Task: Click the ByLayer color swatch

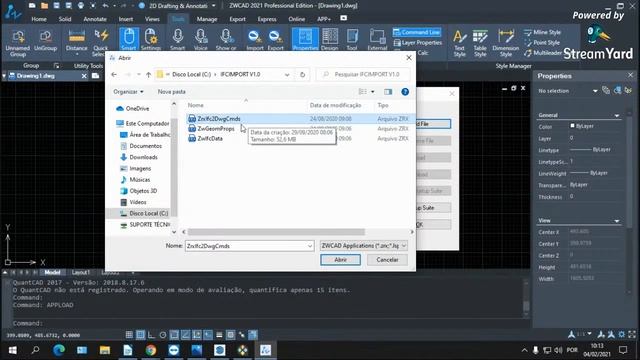Action: coord(572,126)
